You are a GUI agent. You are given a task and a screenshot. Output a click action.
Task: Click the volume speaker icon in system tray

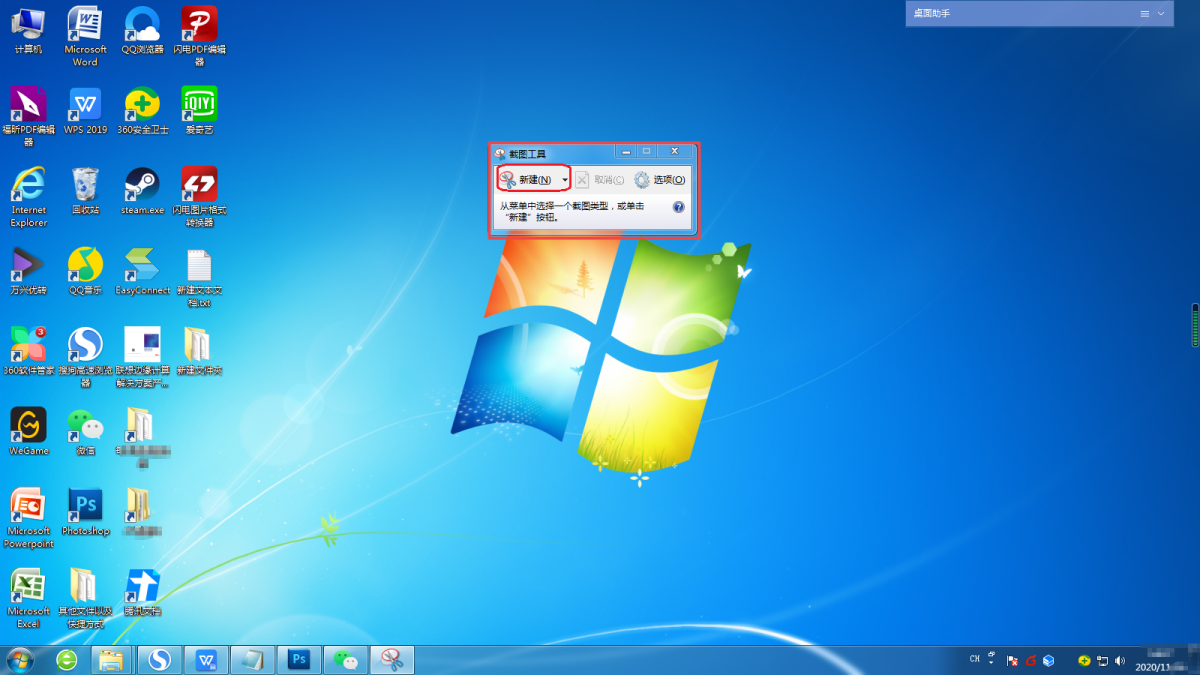coord(1119,661)
